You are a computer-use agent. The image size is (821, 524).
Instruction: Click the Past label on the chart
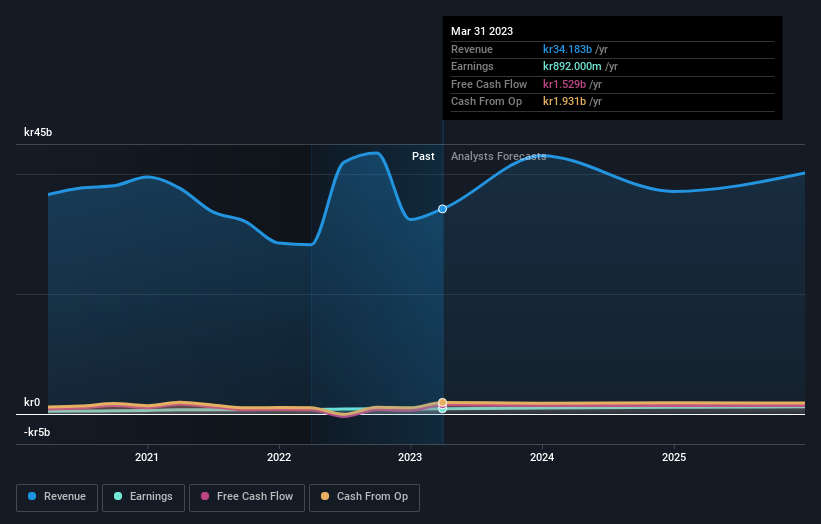point(423,156)
